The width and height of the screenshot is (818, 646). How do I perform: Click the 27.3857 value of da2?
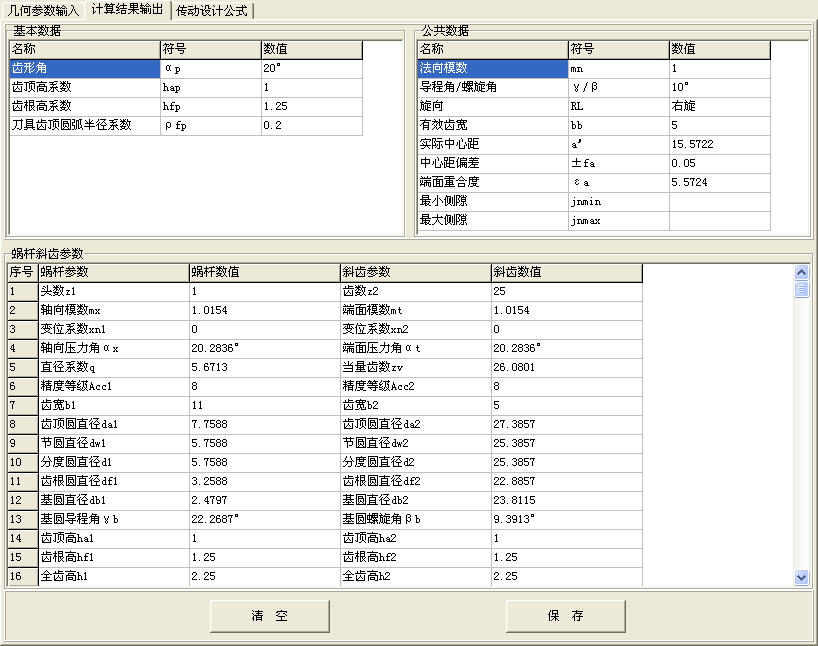click(x=567, y=424)
